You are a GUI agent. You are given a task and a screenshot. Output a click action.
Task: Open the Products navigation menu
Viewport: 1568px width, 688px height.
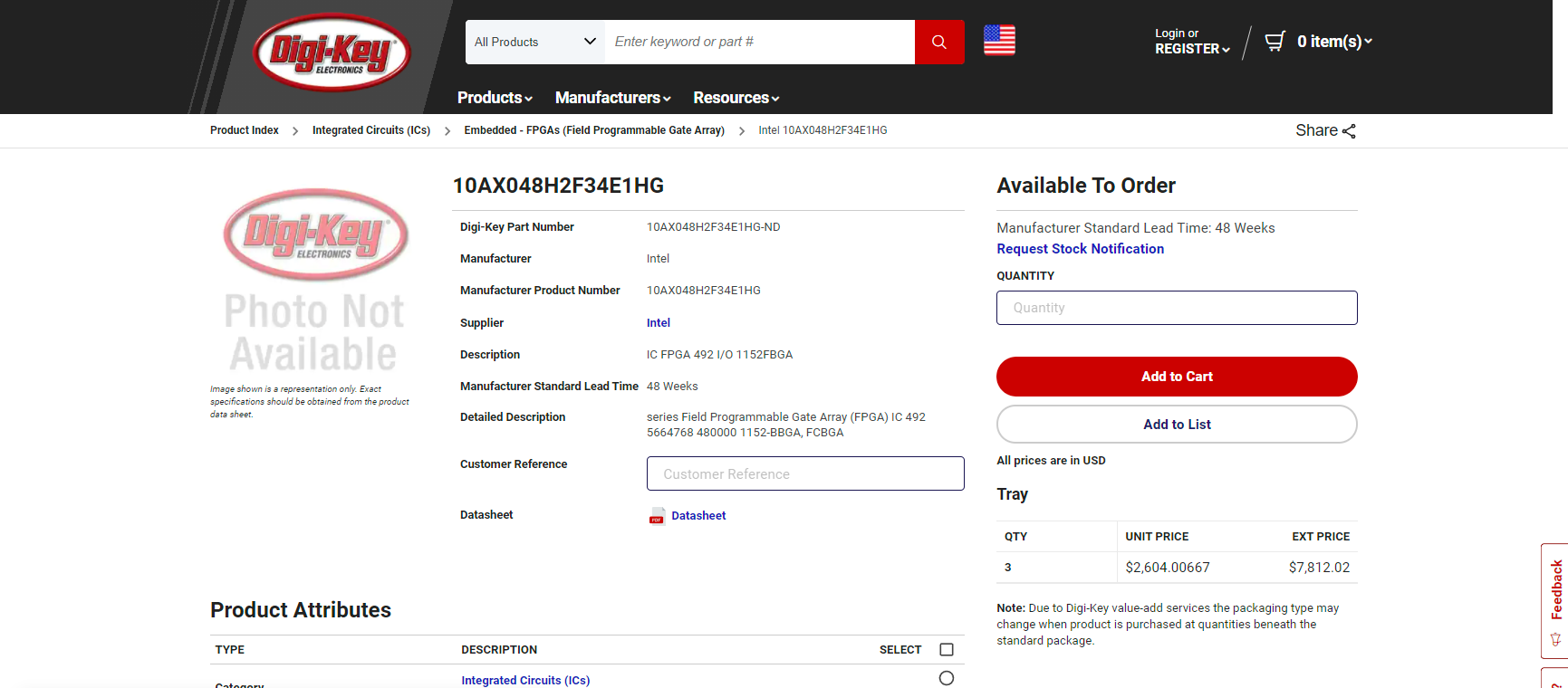coord(495,98)
